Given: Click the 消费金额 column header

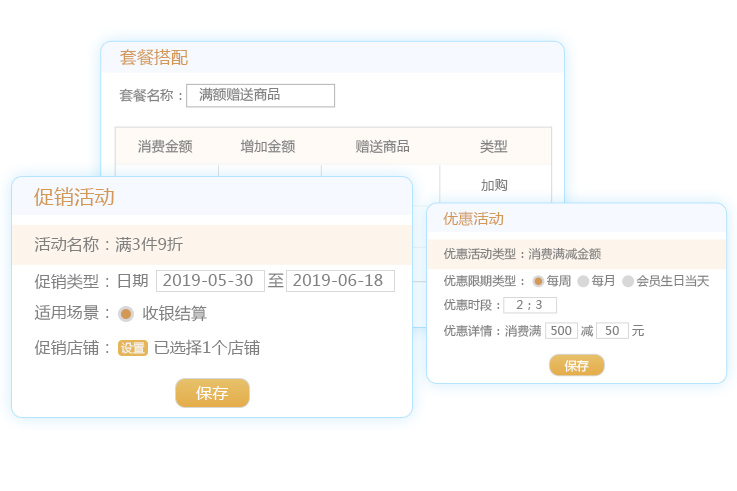Looking at the screenshot, I should point(165,146).
